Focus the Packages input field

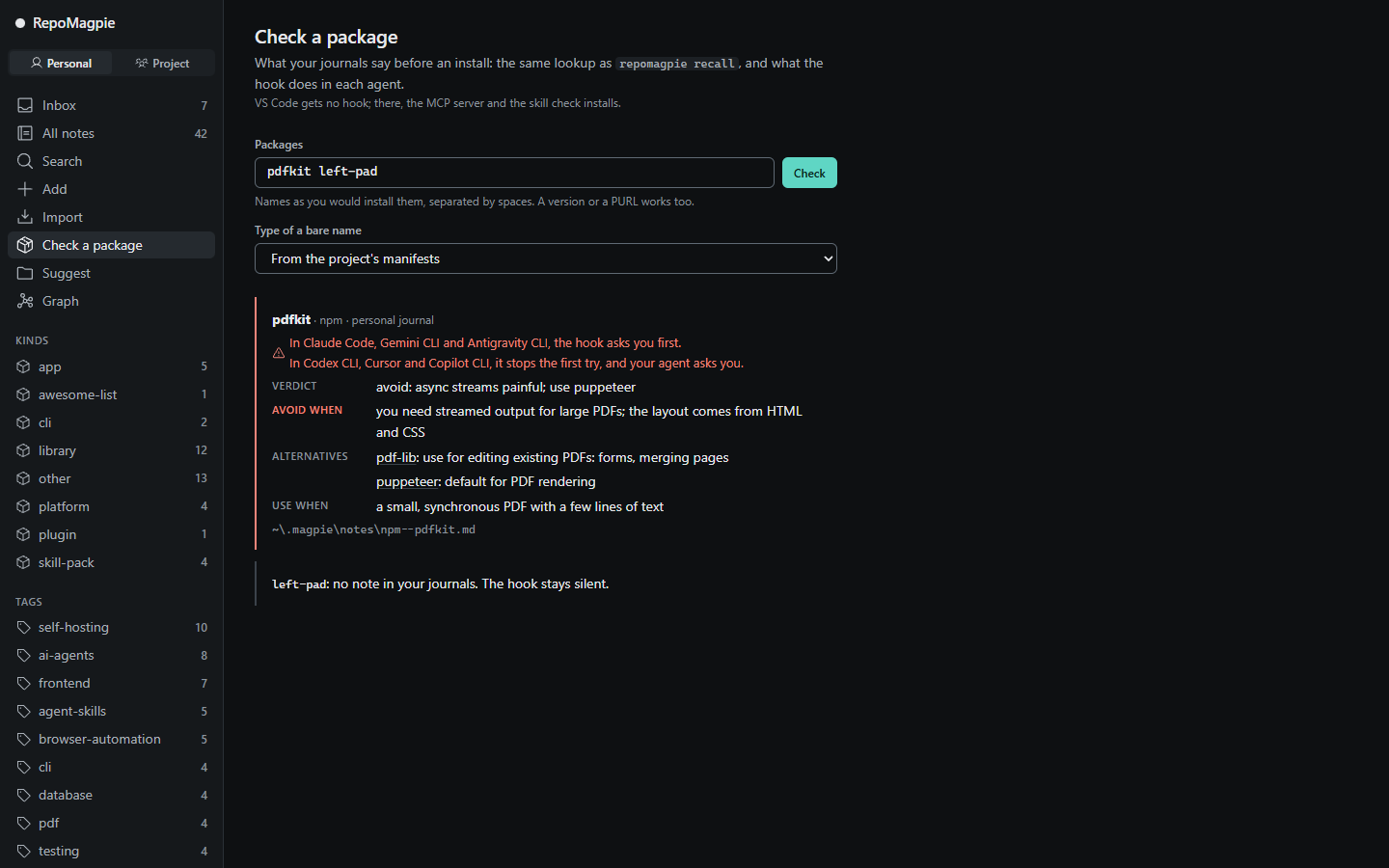pyautogui.click(x=514, y=173)
